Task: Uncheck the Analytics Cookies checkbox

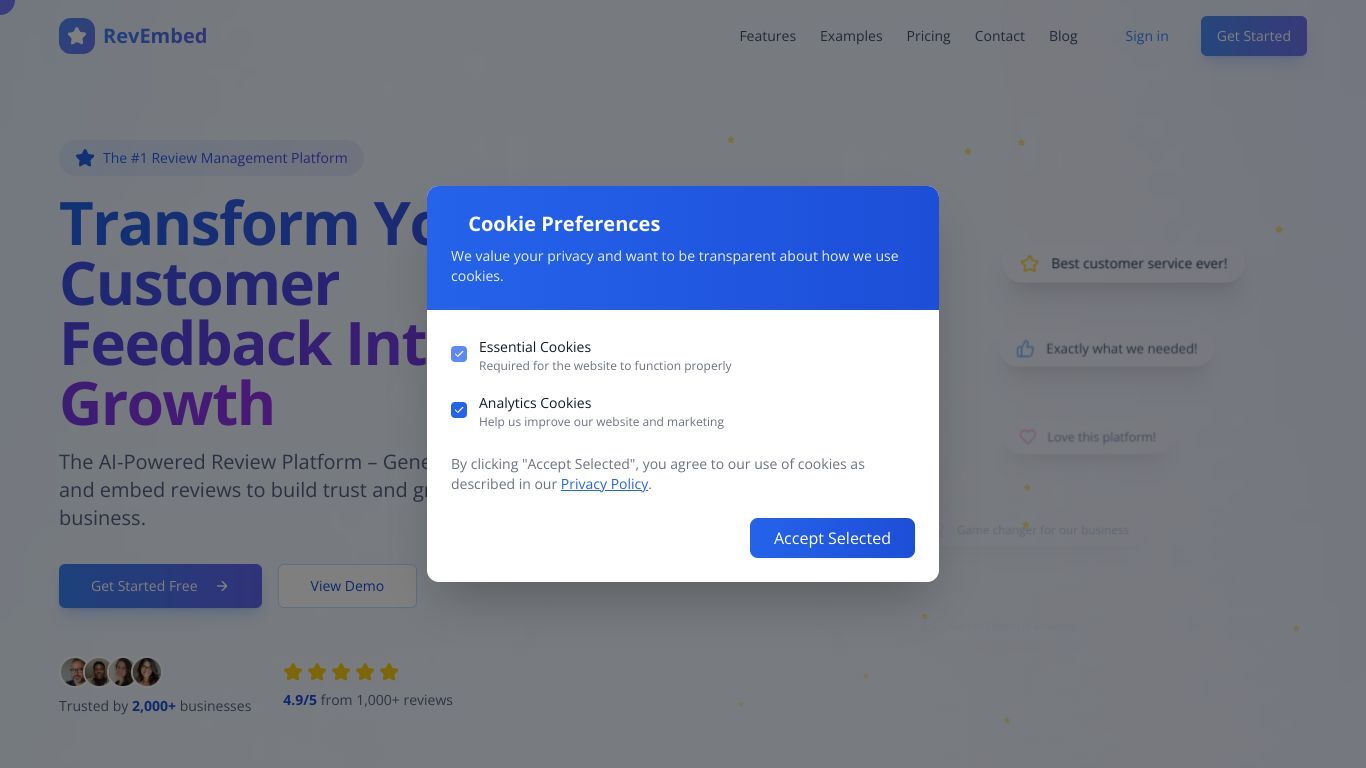Action: (x=459, y=410)
